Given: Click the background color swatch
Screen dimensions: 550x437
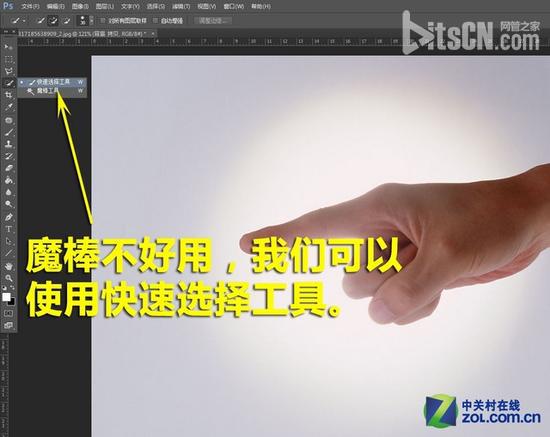Looking at the screenshot, I should pyautogui.click(x=12, y=302).
